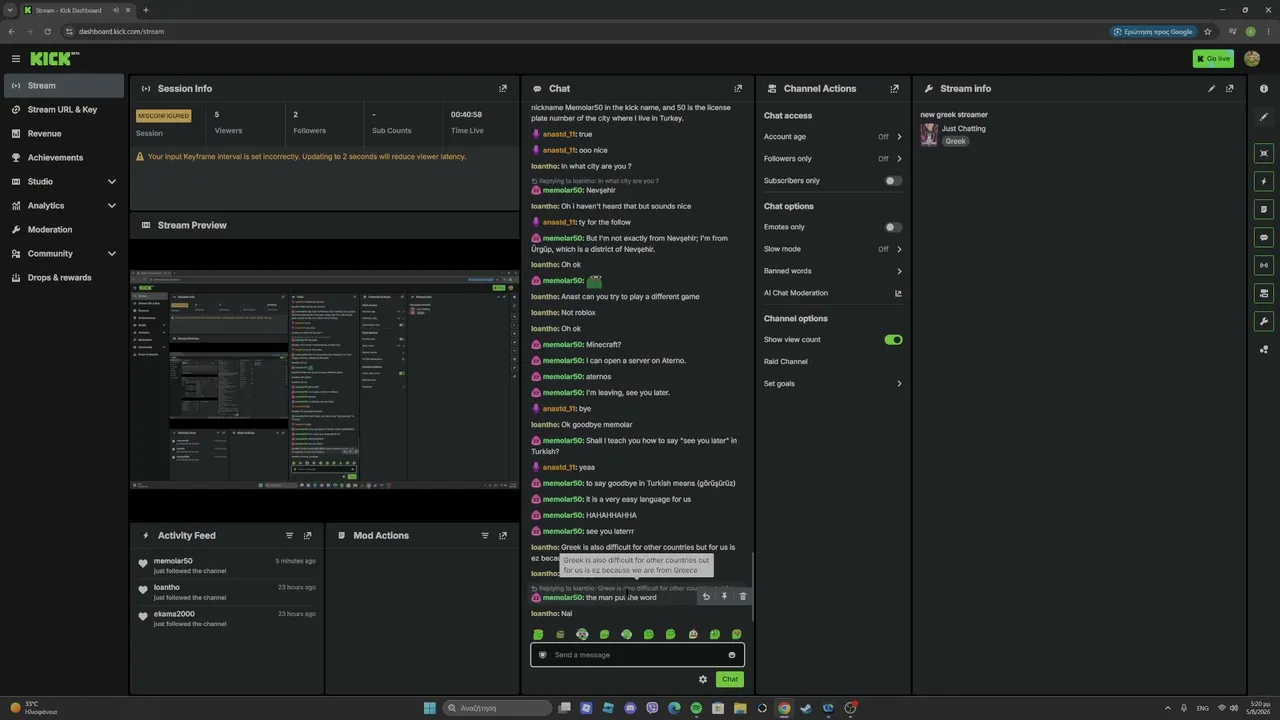1280x720 pixels.
Task: Click the Kick logo
Action: (54, 59)
